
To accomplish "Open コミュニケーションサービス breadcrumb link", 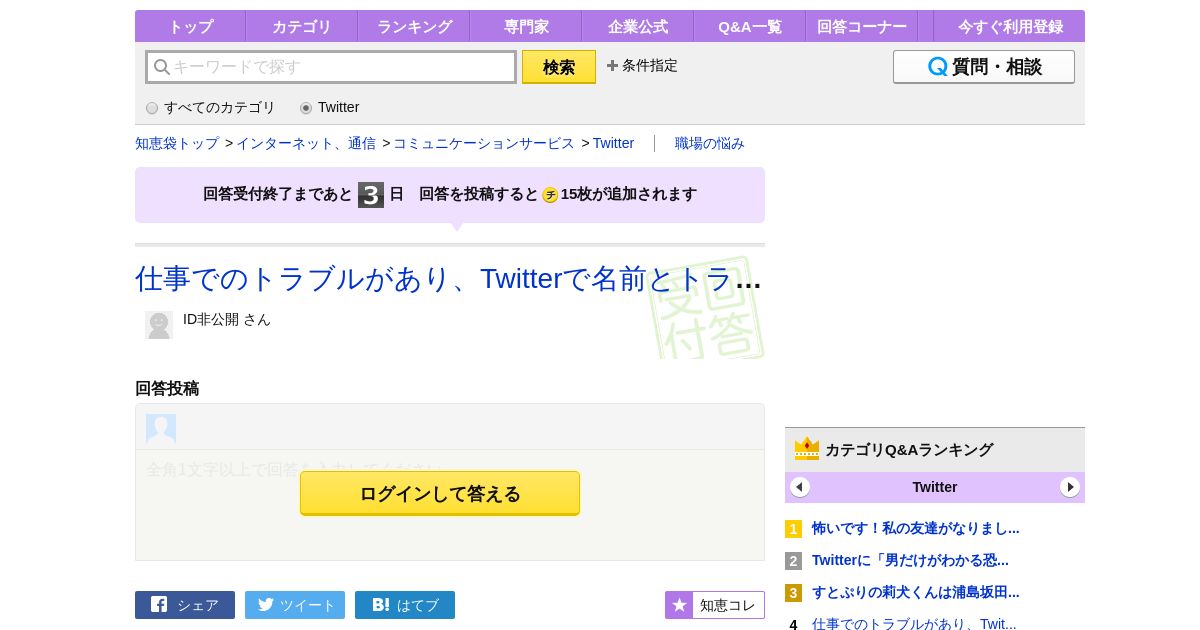I will 484,143.
